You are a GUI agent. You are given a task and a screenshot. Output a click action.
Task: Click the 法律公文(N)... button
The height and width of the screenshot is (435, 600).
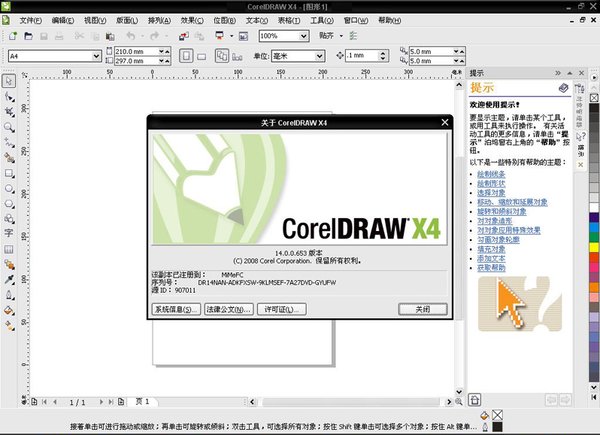[229, 309]
